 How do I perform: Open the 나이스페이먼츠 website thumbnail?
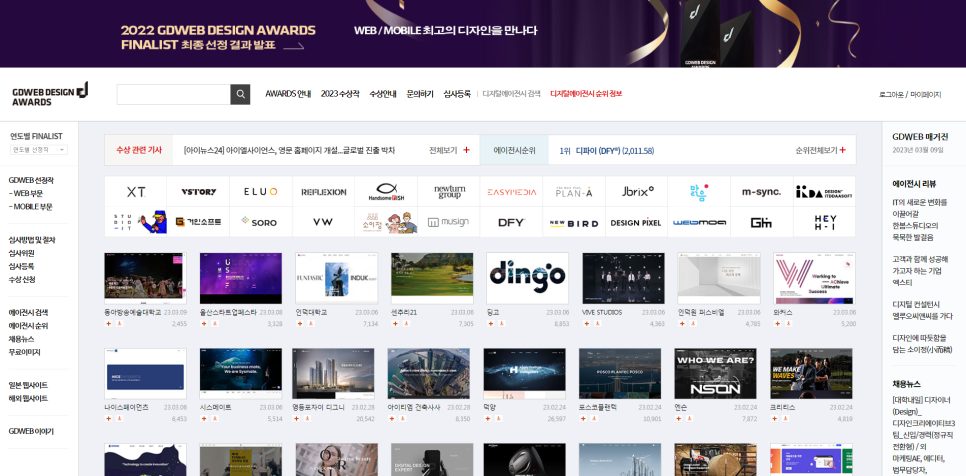pyautogui.click(x=145, y=374)
